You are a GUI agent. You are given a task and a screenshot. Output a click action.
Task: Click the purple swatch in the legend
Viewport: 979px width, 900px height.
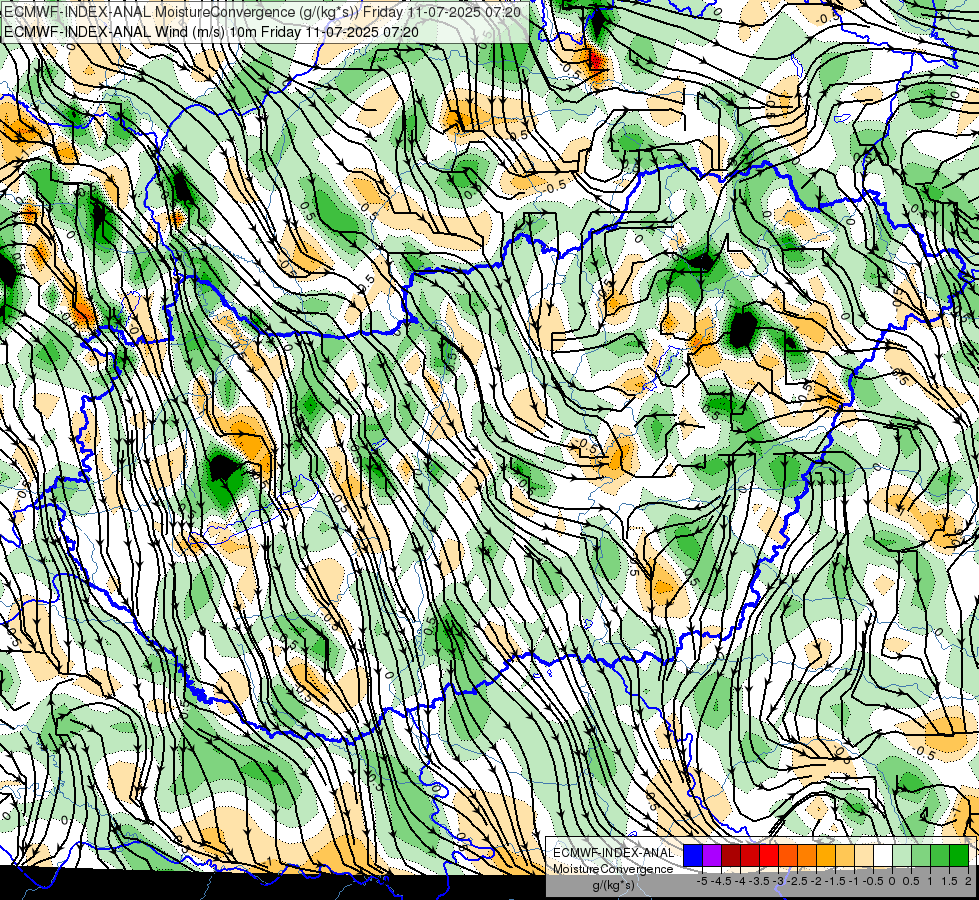tap(712, 855)
